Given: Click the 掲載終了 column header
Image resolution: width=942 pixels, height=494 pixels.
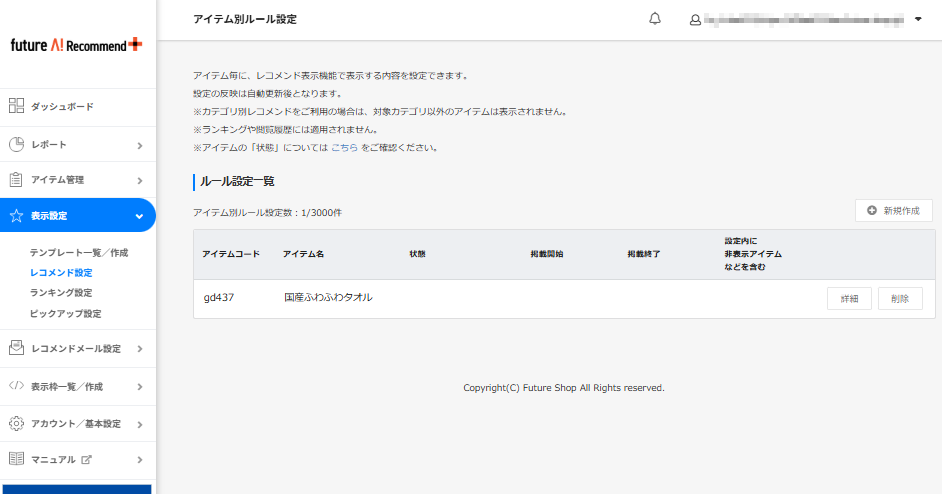Looking at the screenshot, I should pos(644,254).
